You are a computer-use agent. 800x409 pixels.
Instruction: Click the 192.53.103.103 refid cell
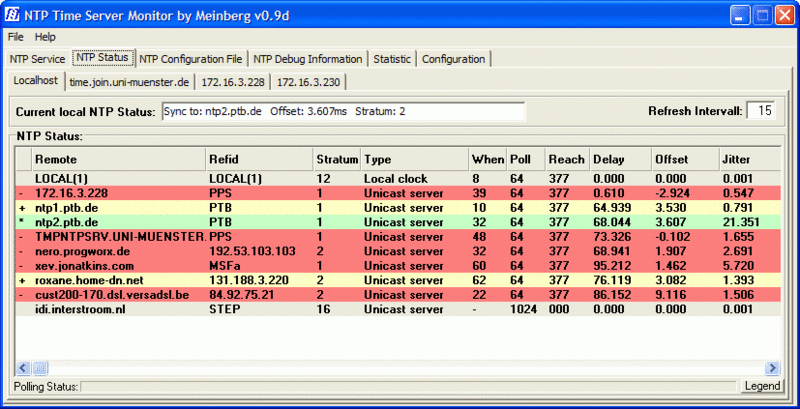(252, 251)
